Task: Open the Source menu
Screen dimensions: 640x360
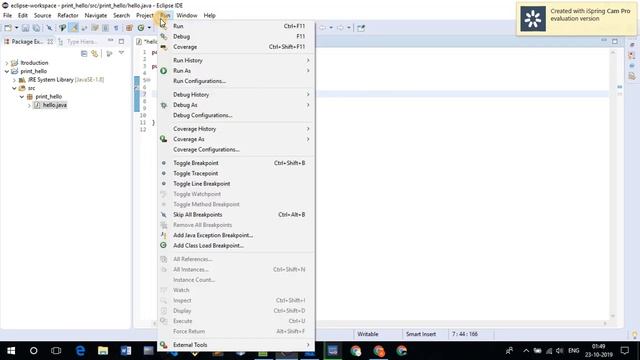Action: pos(42,16)
